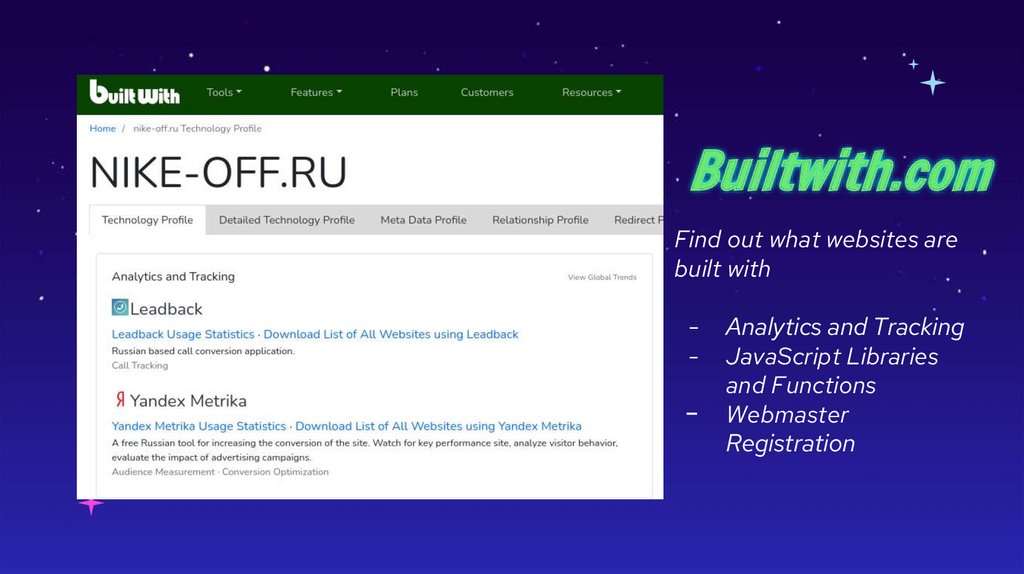Click the Home breadcrumb link
The height and width of the screenshot is (574, 1024).
coord(103,129)
